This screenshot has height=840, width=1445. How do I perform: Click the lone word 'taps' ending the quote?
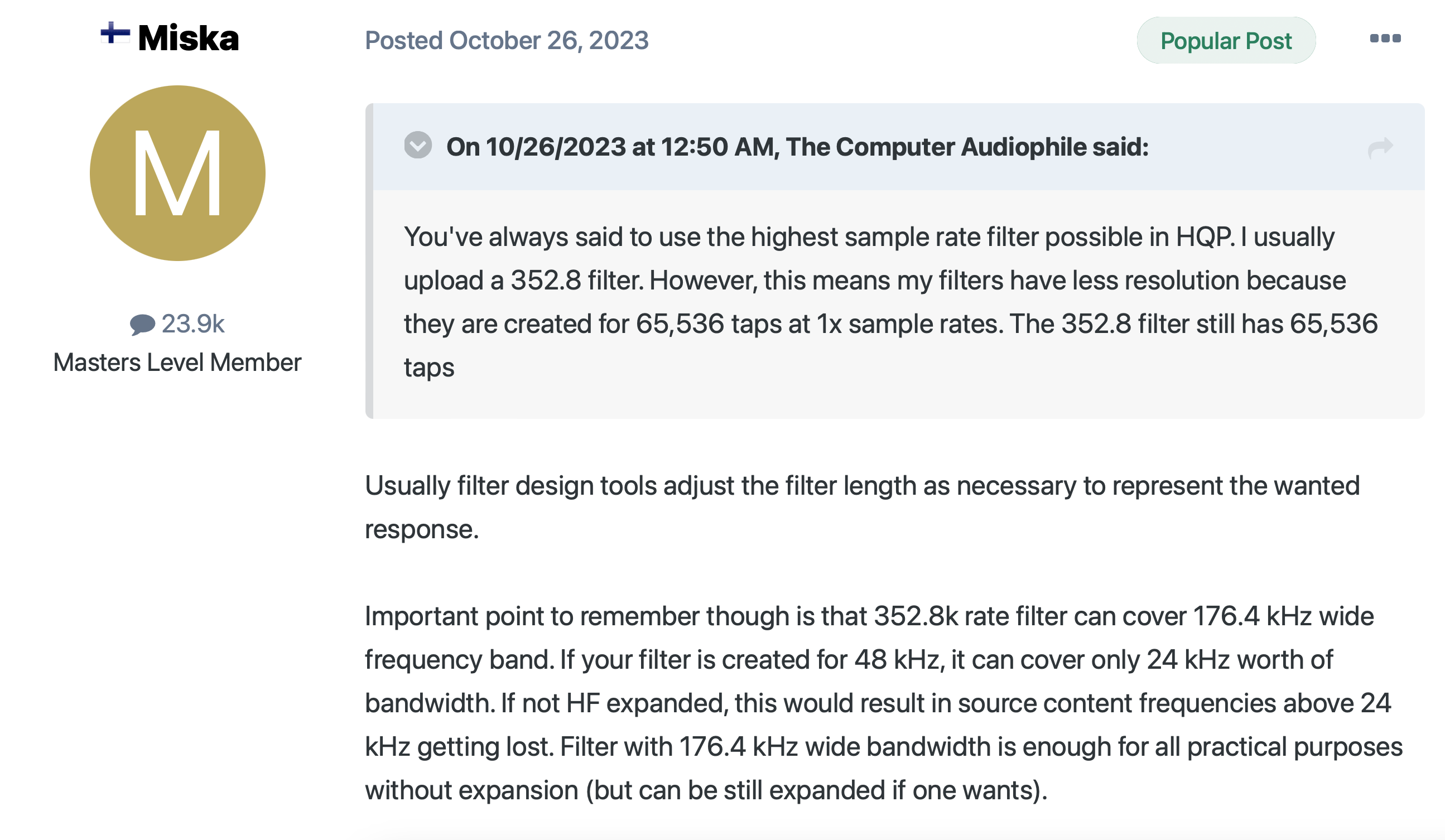point(429,368)
